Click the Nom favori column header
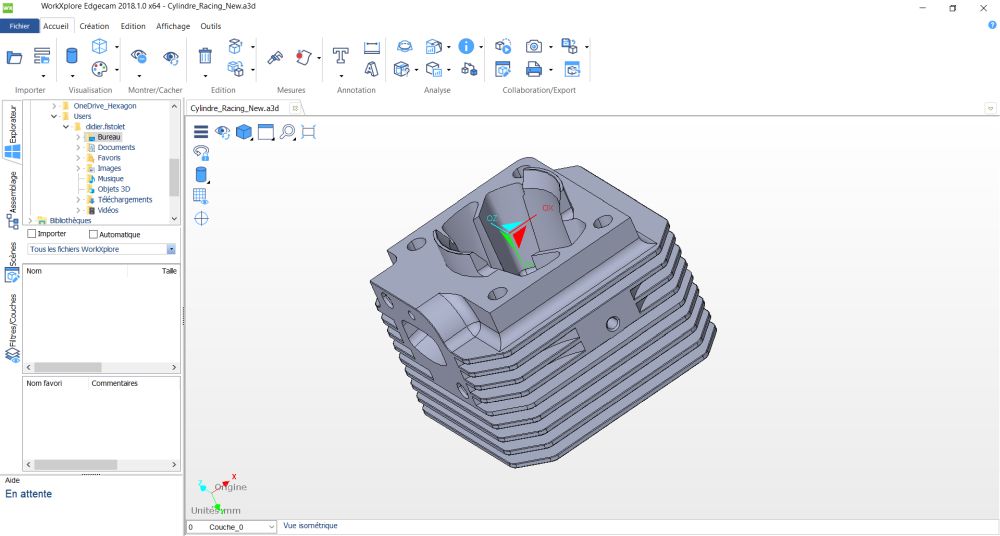The width and height of the screenshot is (1000, 536). point(55,383)
